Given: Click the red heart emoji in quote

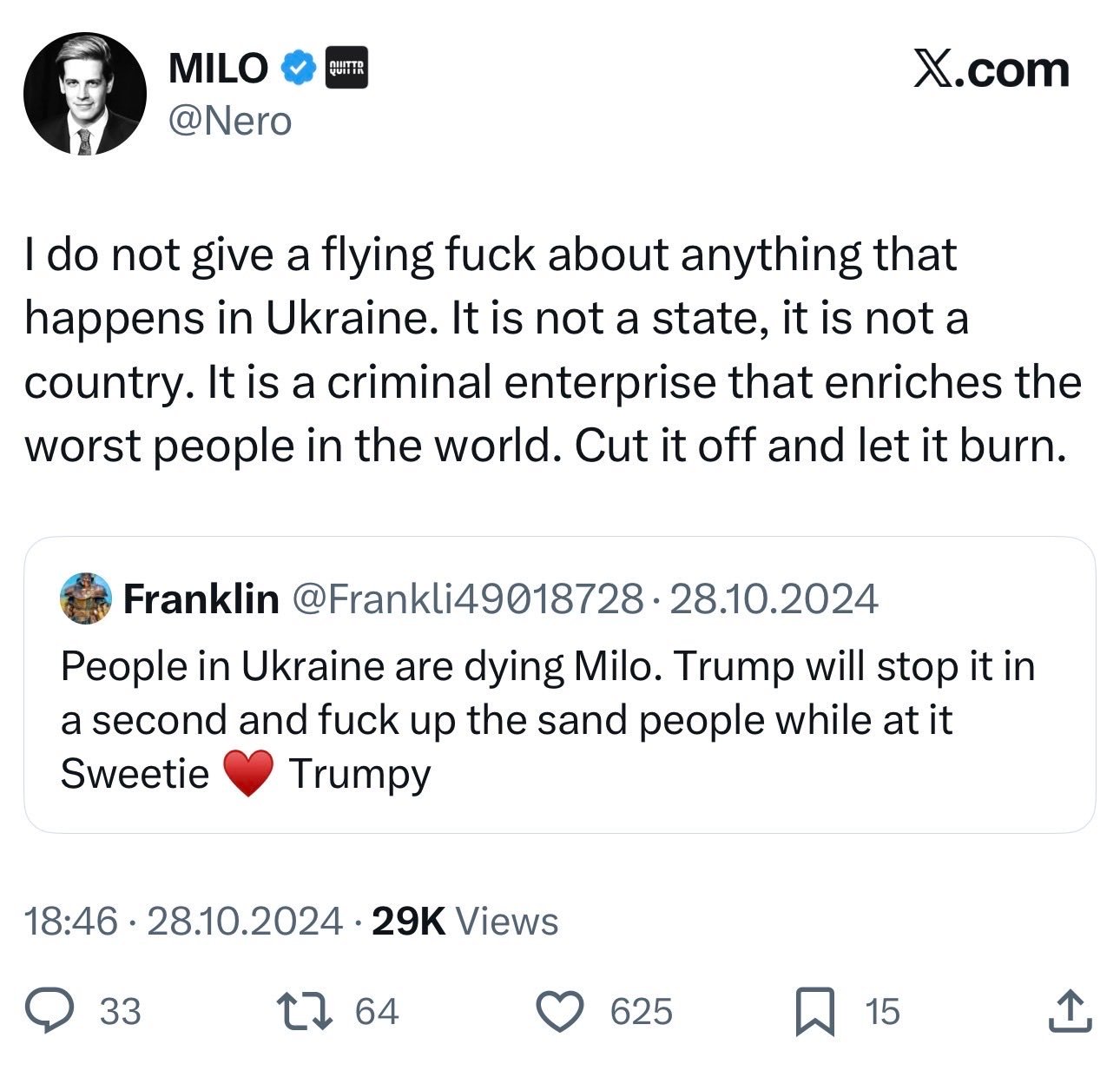Looking at the screenshot, I should (249, 774).
